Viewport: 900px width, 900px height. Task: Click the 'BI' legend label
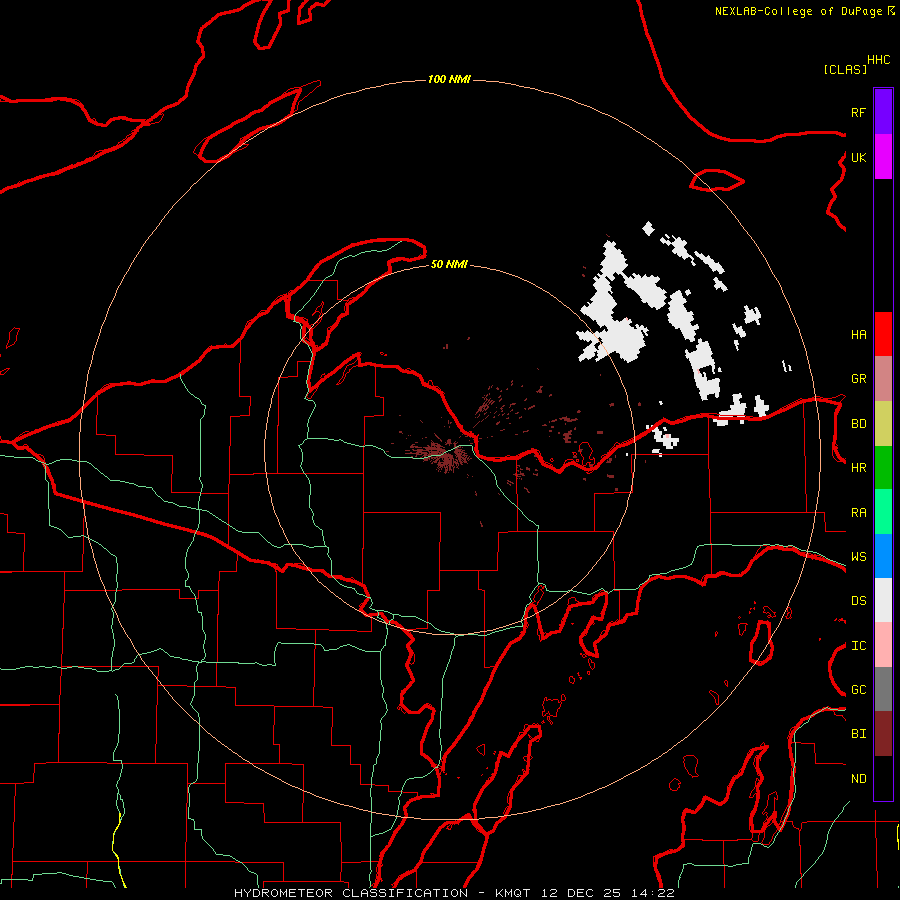click(859, 734)
